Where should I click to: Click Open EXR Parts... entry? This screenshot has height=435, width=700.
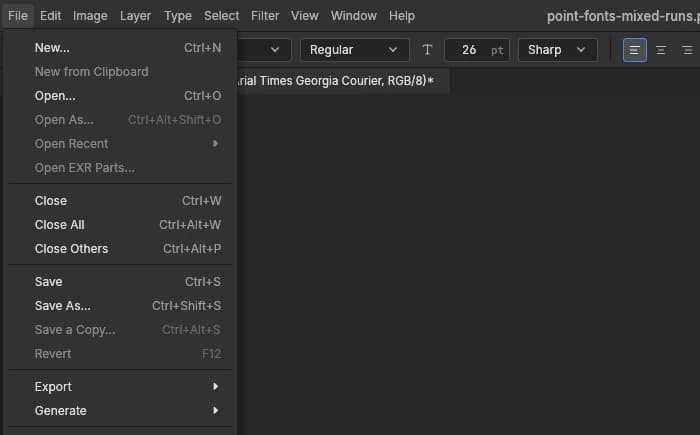pyautogui.click(x=120, y=168)
